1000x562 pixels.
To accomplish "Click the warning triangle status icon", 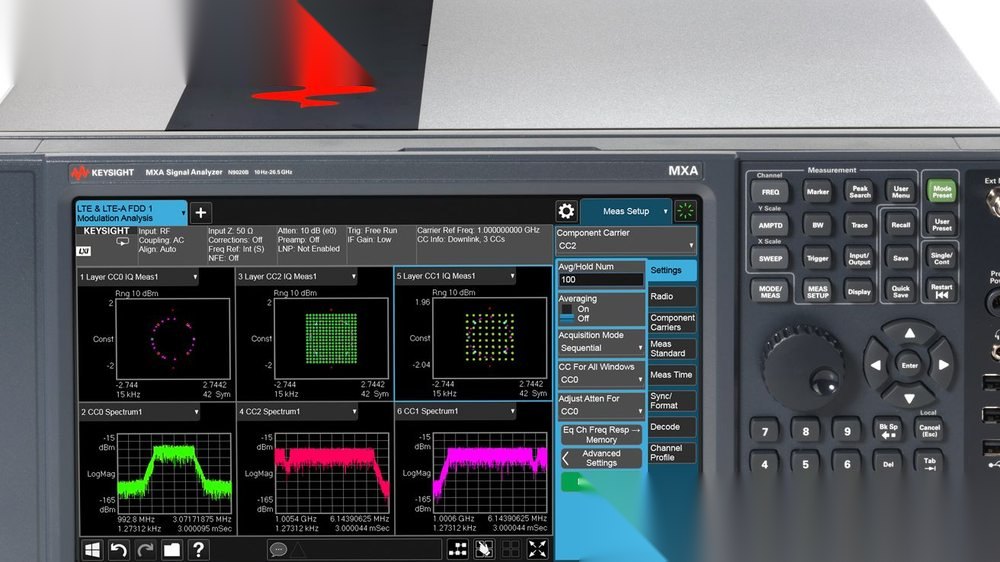I will click(298, 549).
